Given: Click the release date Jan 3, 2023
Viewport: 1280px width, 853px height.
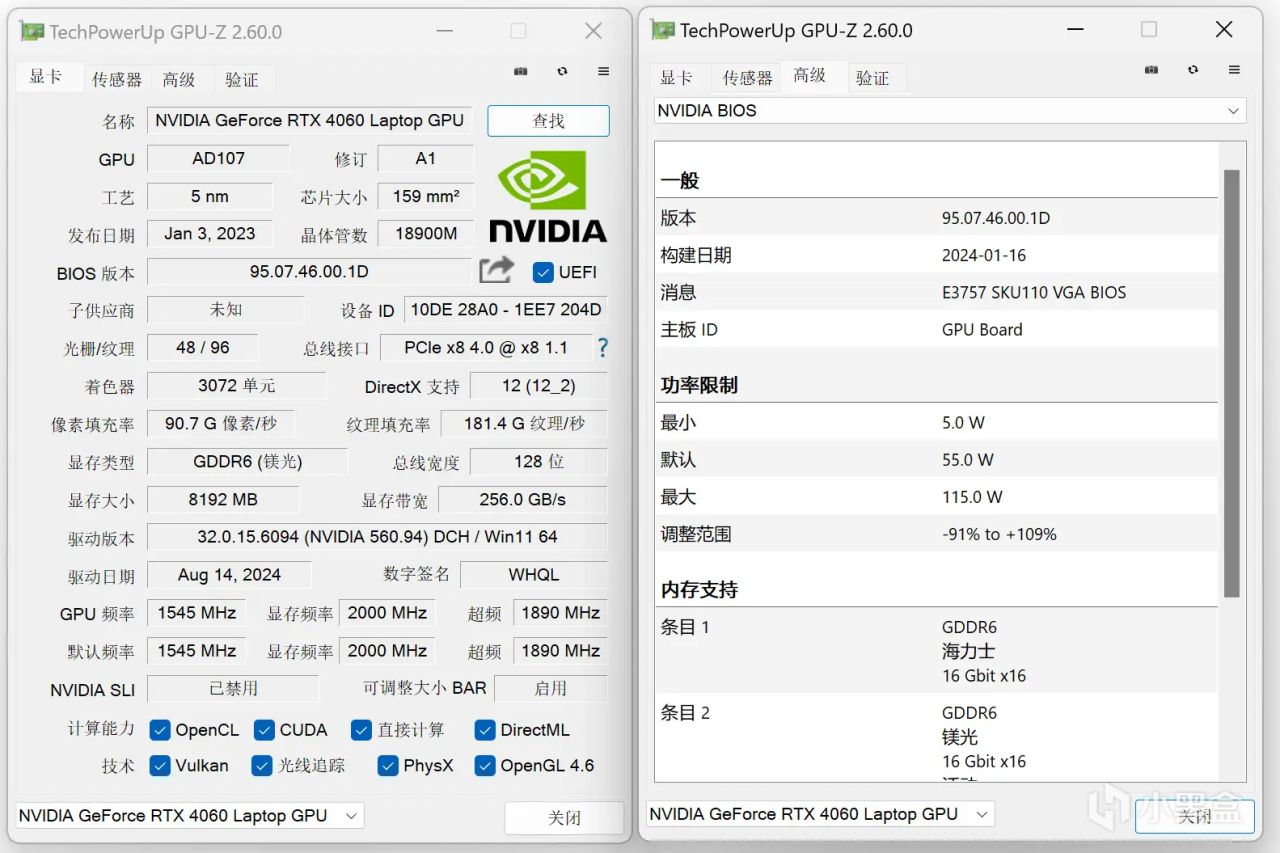Looking at the screenshot, I should (210, 234).
